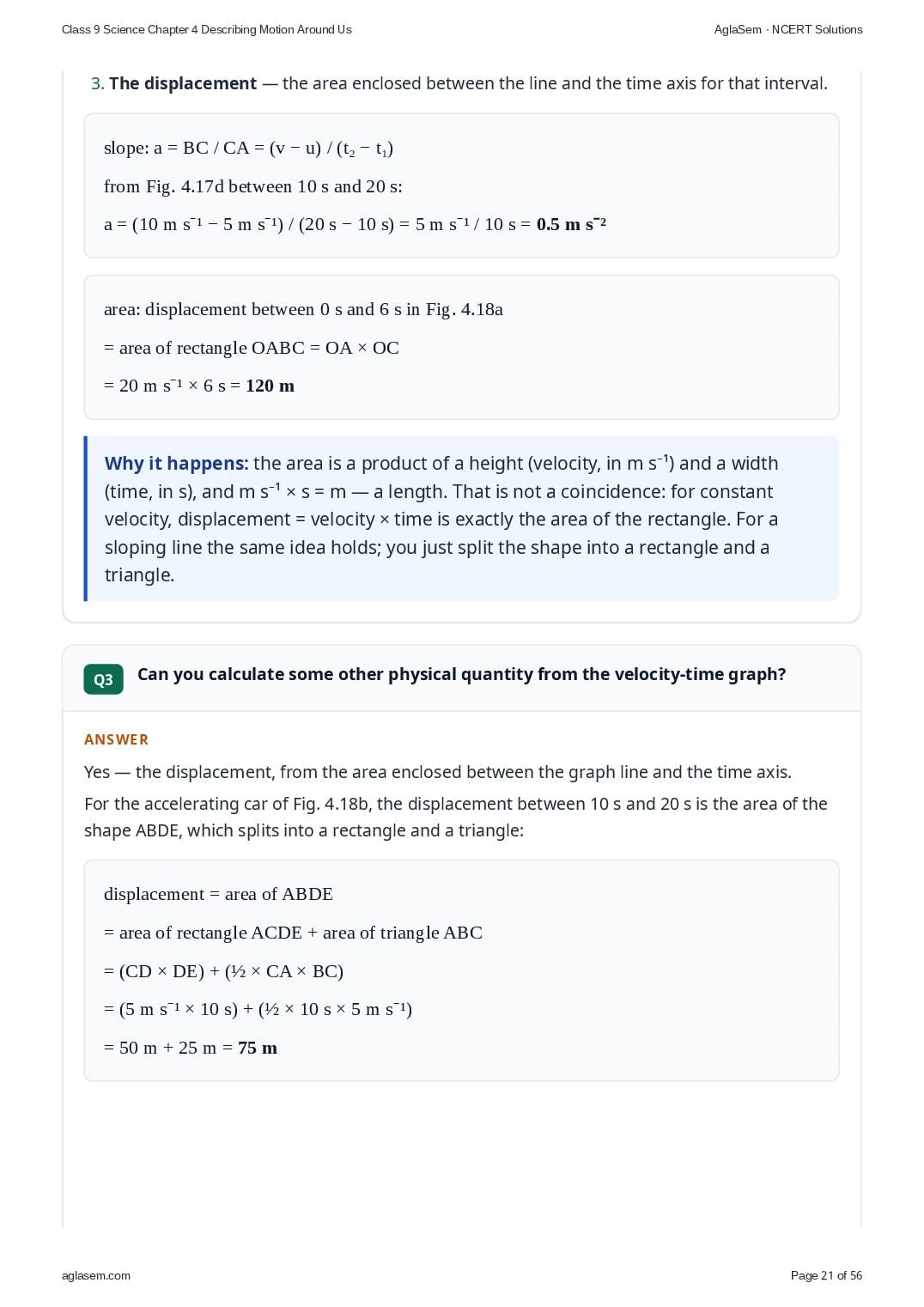Click the bold 75 m final answer
Viewport: 924px width, 1307px height.
click(258, 1048)
